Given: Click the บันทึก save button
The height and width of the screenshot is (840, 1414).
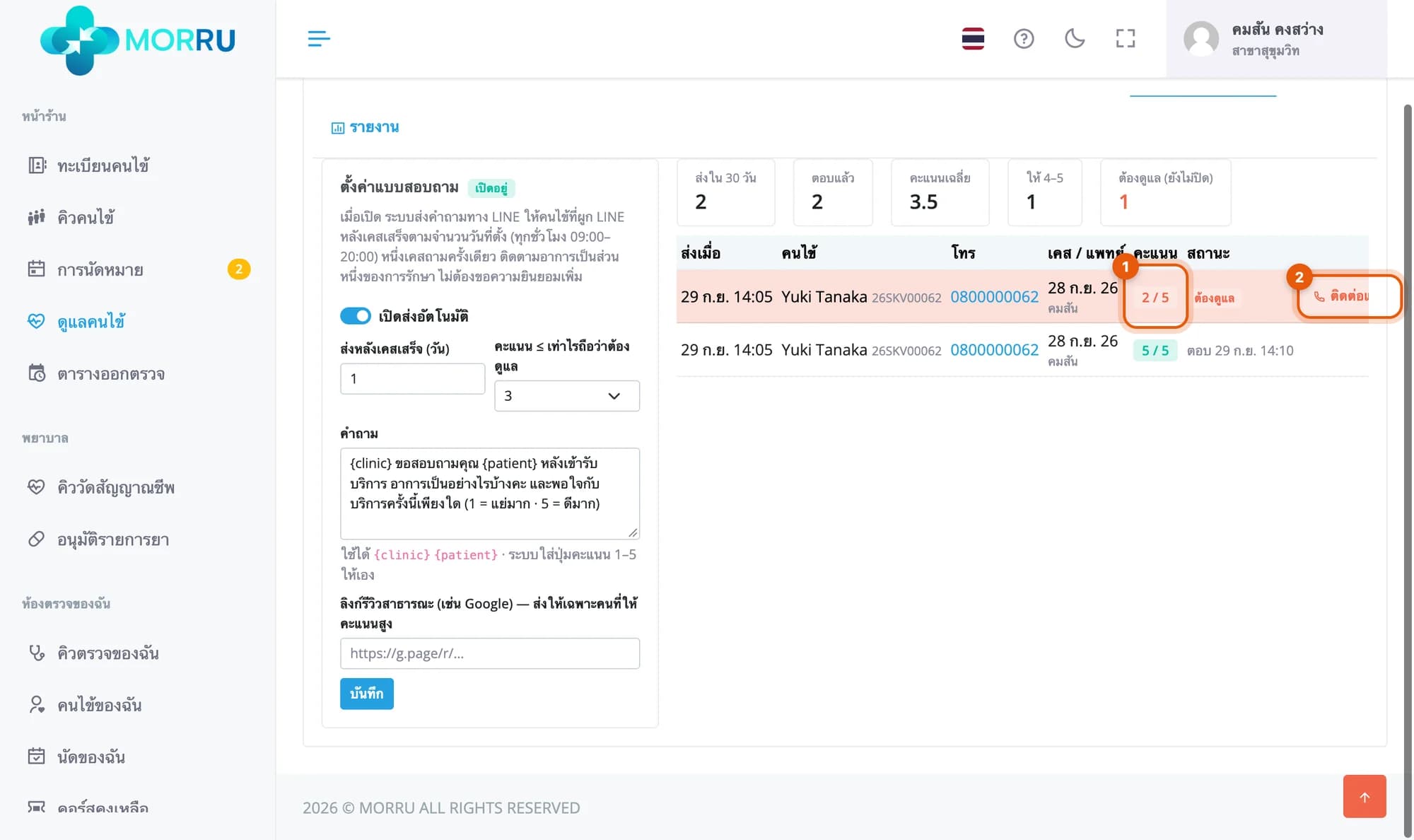Looking at the screenshot, I should (x=366, y=694).
